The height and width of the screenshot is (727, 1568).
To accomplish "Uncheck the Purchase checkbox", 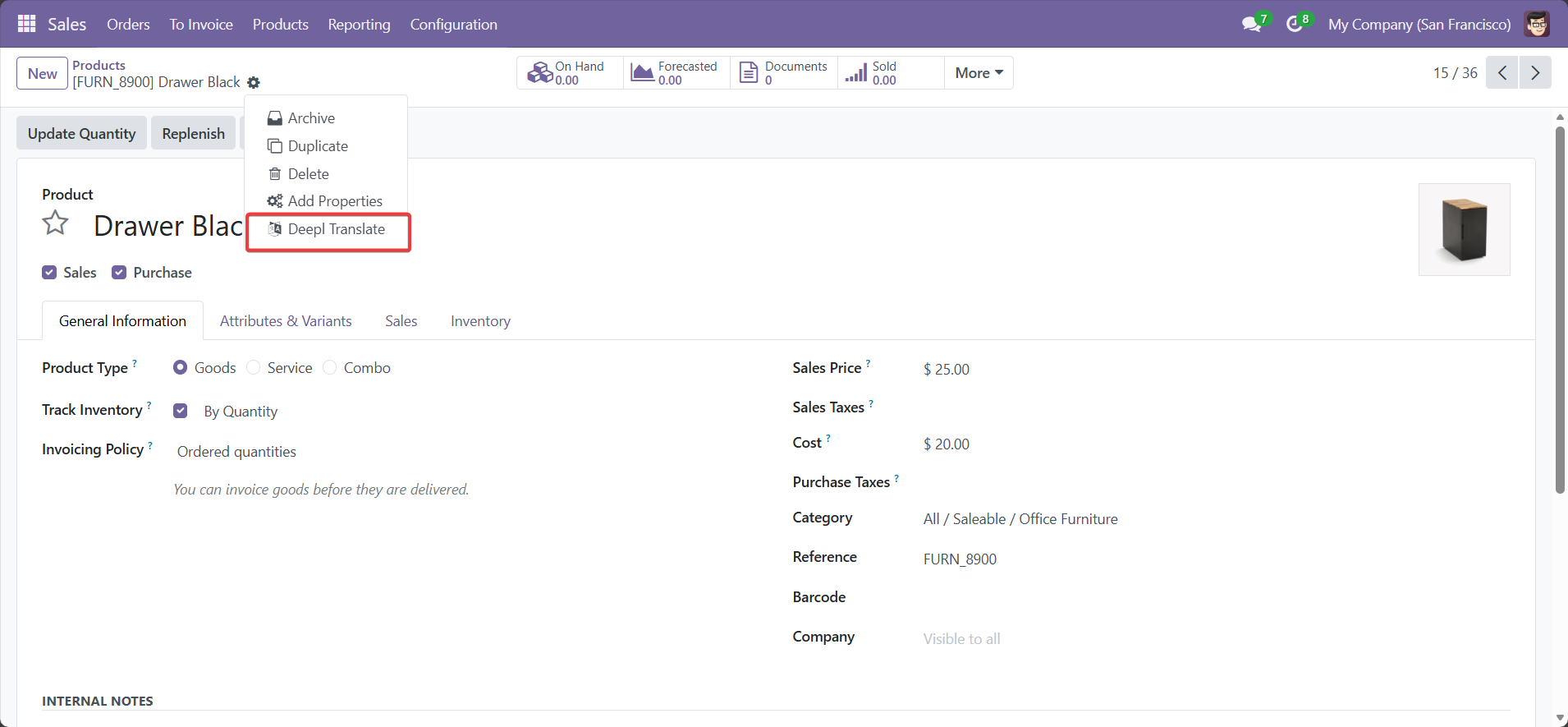I will pos(119,273).
